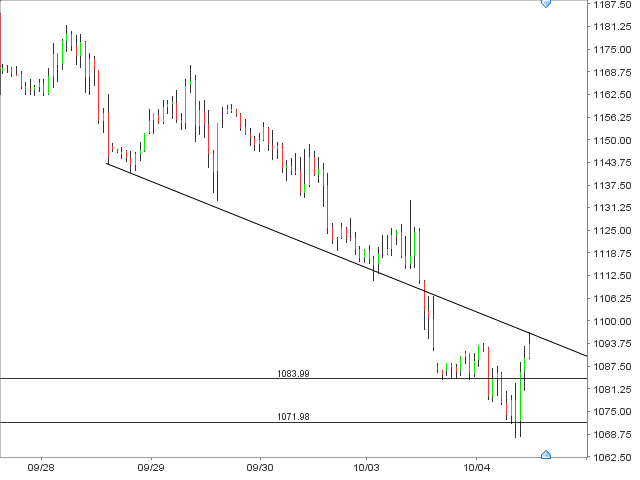Image resolution: width=640 pixels, height=480 pixels.
Task: Click the 1112.50 price axis label
Action: click(x=612, y=276)
